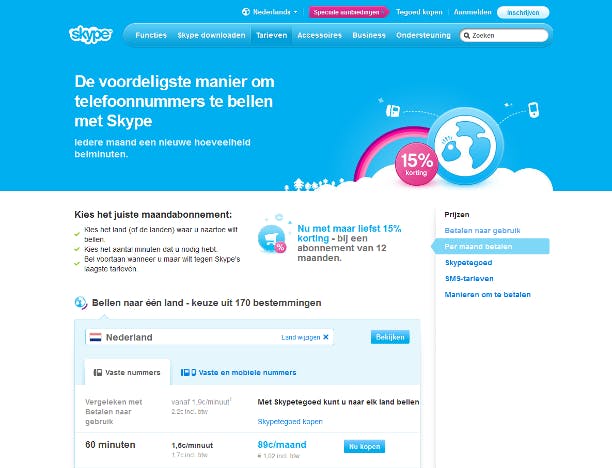Click the landline phone icon on Vaste nummers tab

98,372
